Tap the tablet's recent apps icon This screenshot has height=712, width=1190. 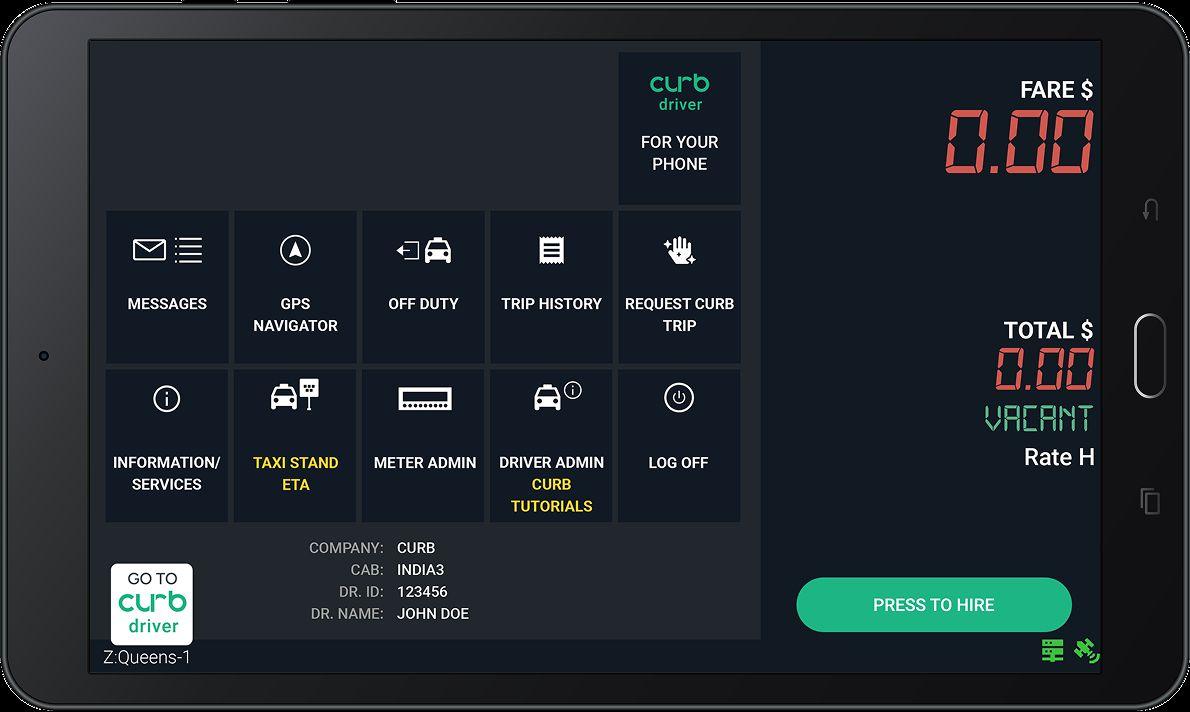click(x=1151, y=501)
